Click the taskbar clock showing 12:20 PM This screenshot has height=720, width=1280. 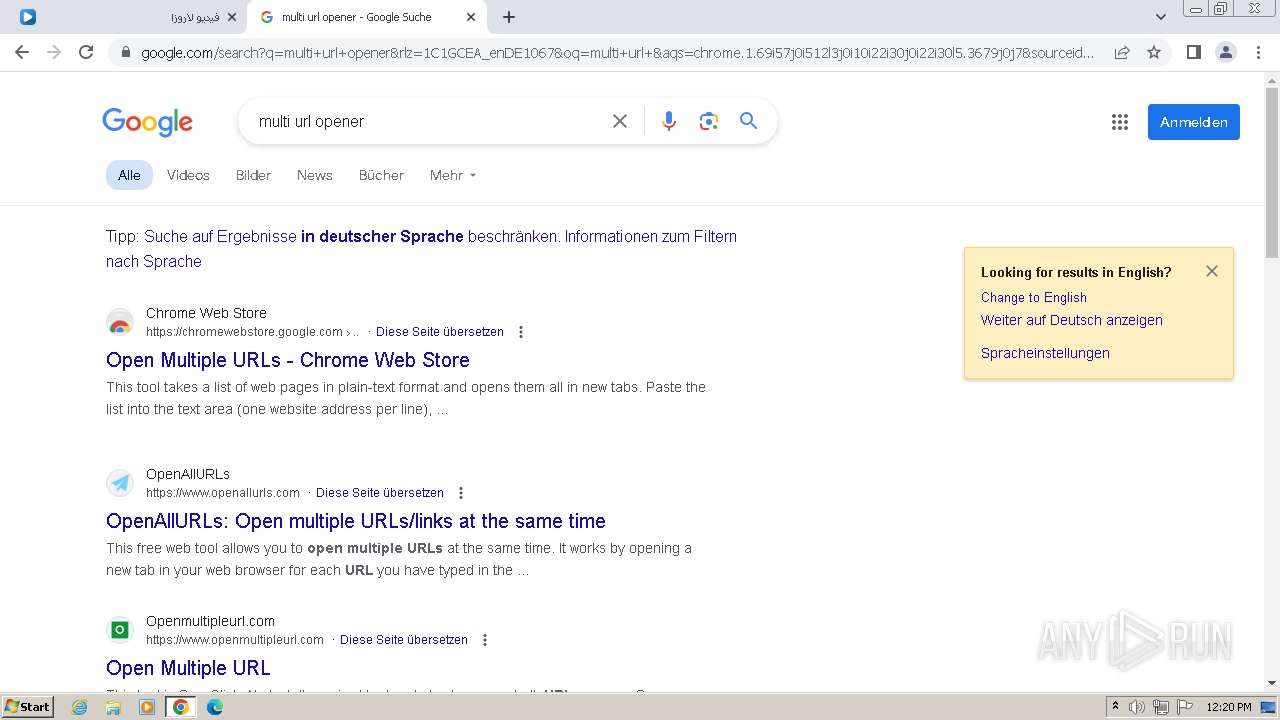coord(1229,707)
